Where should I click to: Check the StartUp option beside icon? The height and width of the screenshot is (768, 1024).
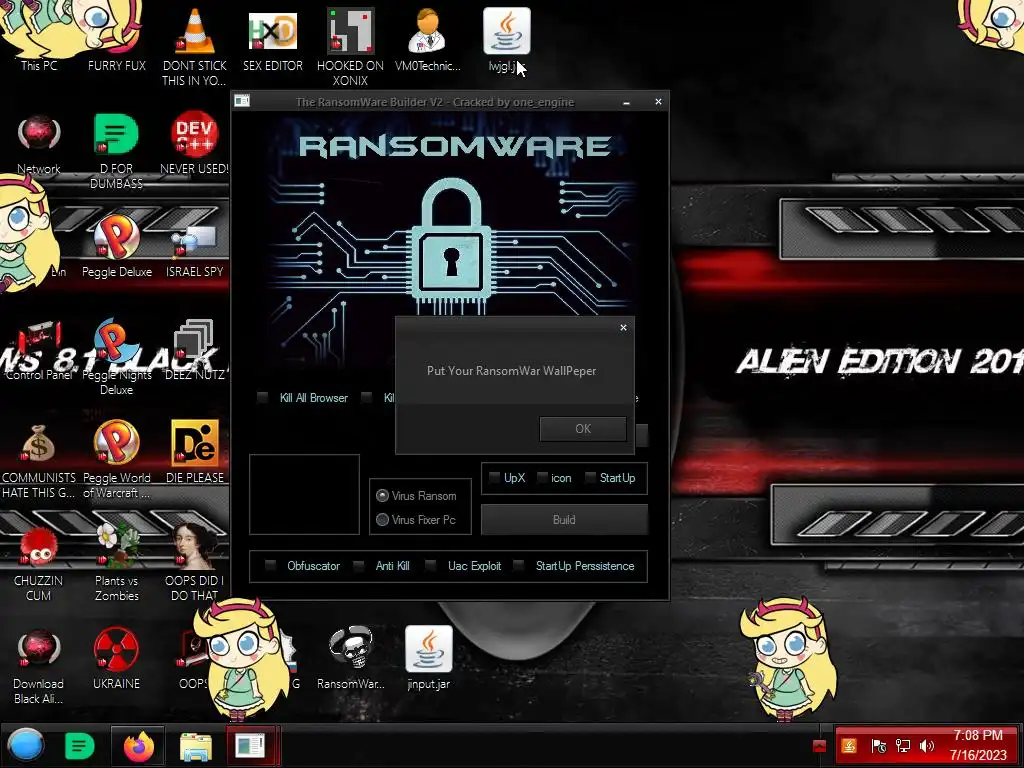coord(590,477)
